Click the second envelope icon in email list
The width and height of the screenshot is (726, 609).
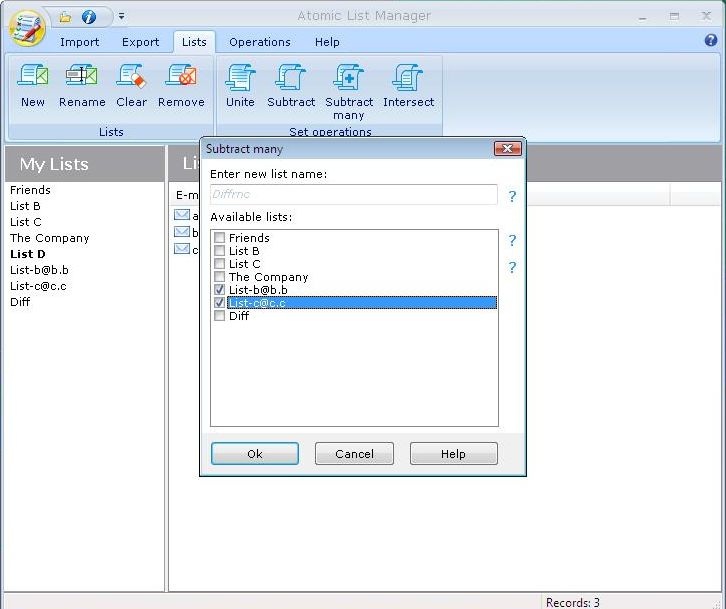tap(182, 232)
